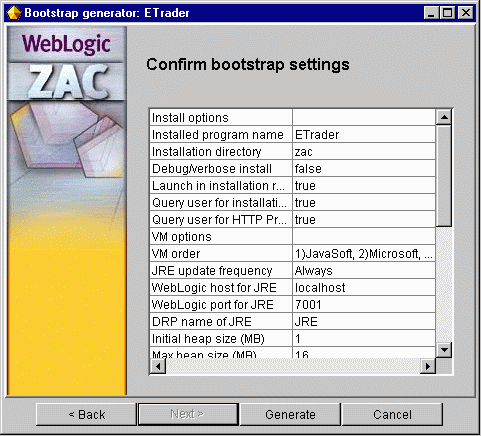Select the 'Launch in installation r...' cell
Image resolution: width=481 pixels, height=436 pixels.
(x=221, y=185)
